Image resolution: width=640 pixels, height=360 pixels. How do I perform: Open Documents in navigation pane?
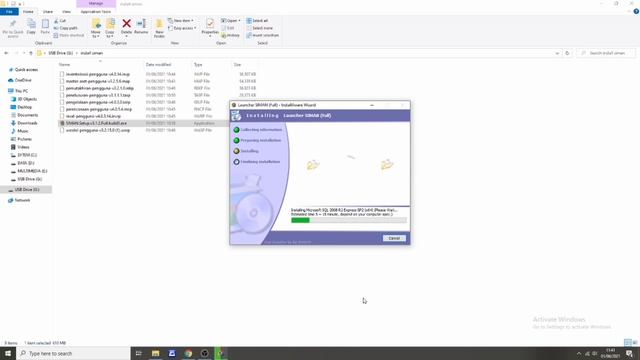click(27, 115)
